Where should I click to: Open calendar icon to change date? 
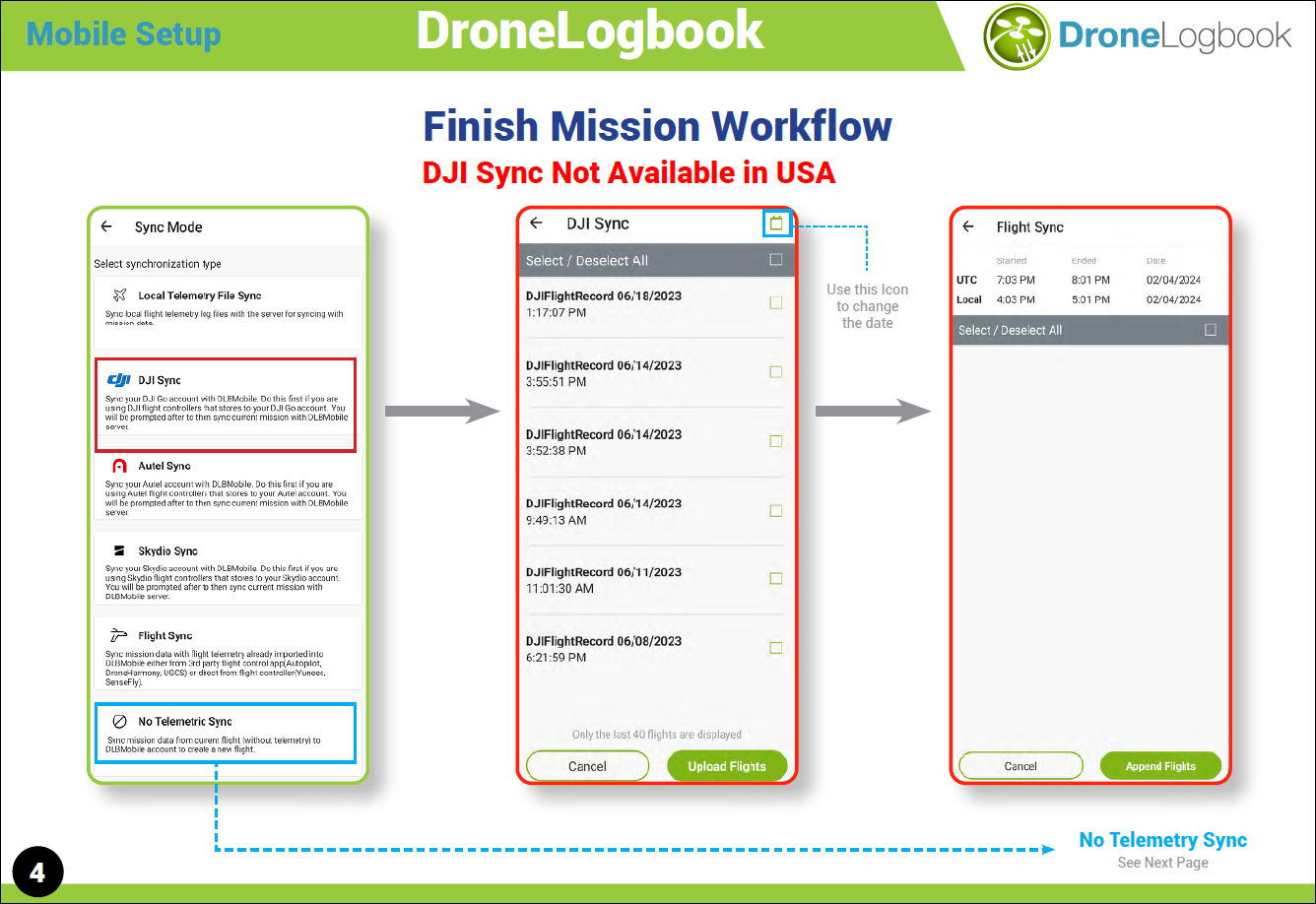pyautogui.click(x=776, y=224)
